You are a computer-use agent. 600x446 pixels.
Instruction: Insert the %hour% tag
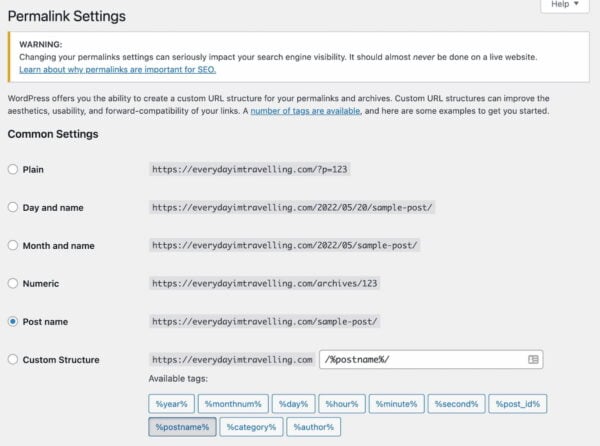click(x=341, y=404)
